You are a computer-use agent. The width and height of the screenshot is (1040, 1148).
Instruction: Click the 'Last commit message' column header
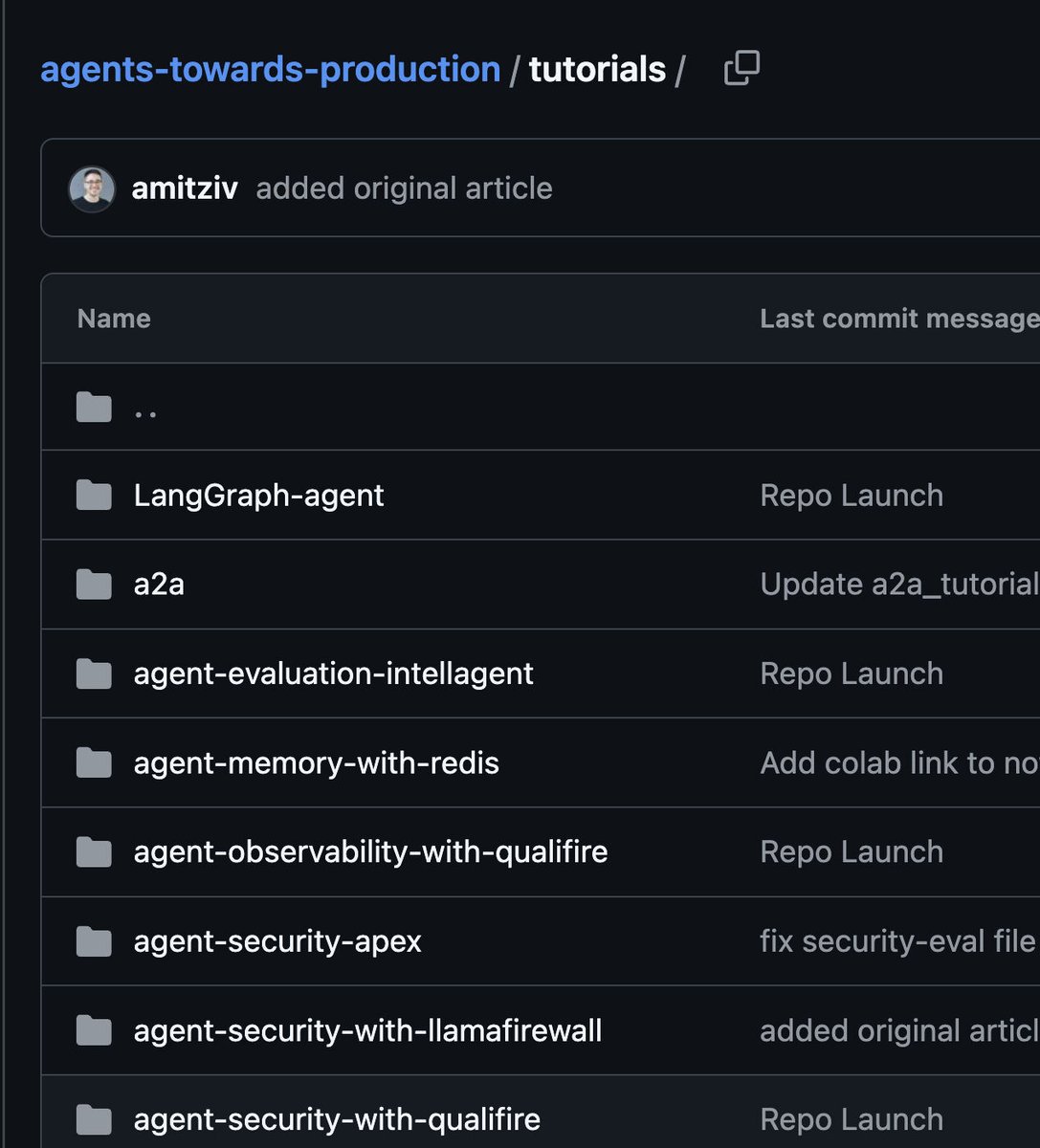coord(899,319)
